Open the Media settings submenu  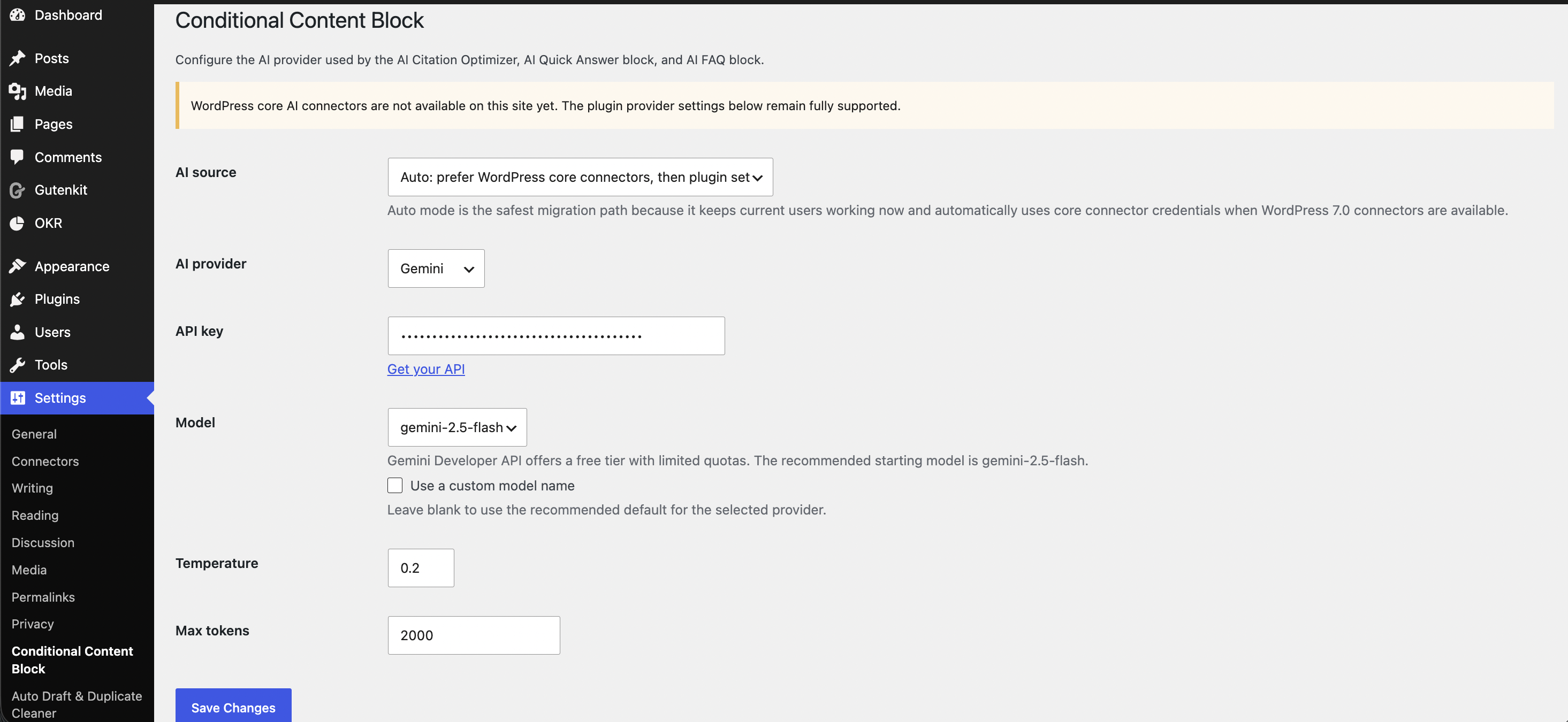click(x=29, y=570)
